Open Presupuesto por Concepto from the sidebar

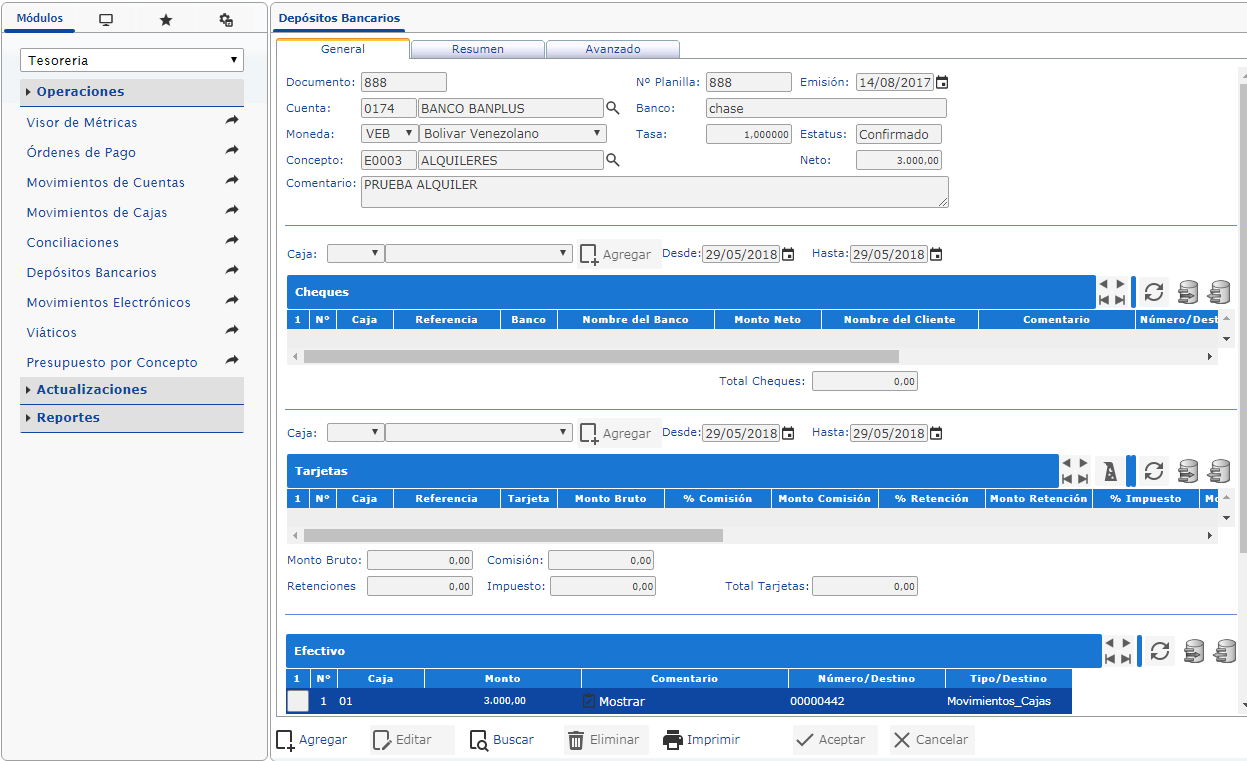click(112, 362)
